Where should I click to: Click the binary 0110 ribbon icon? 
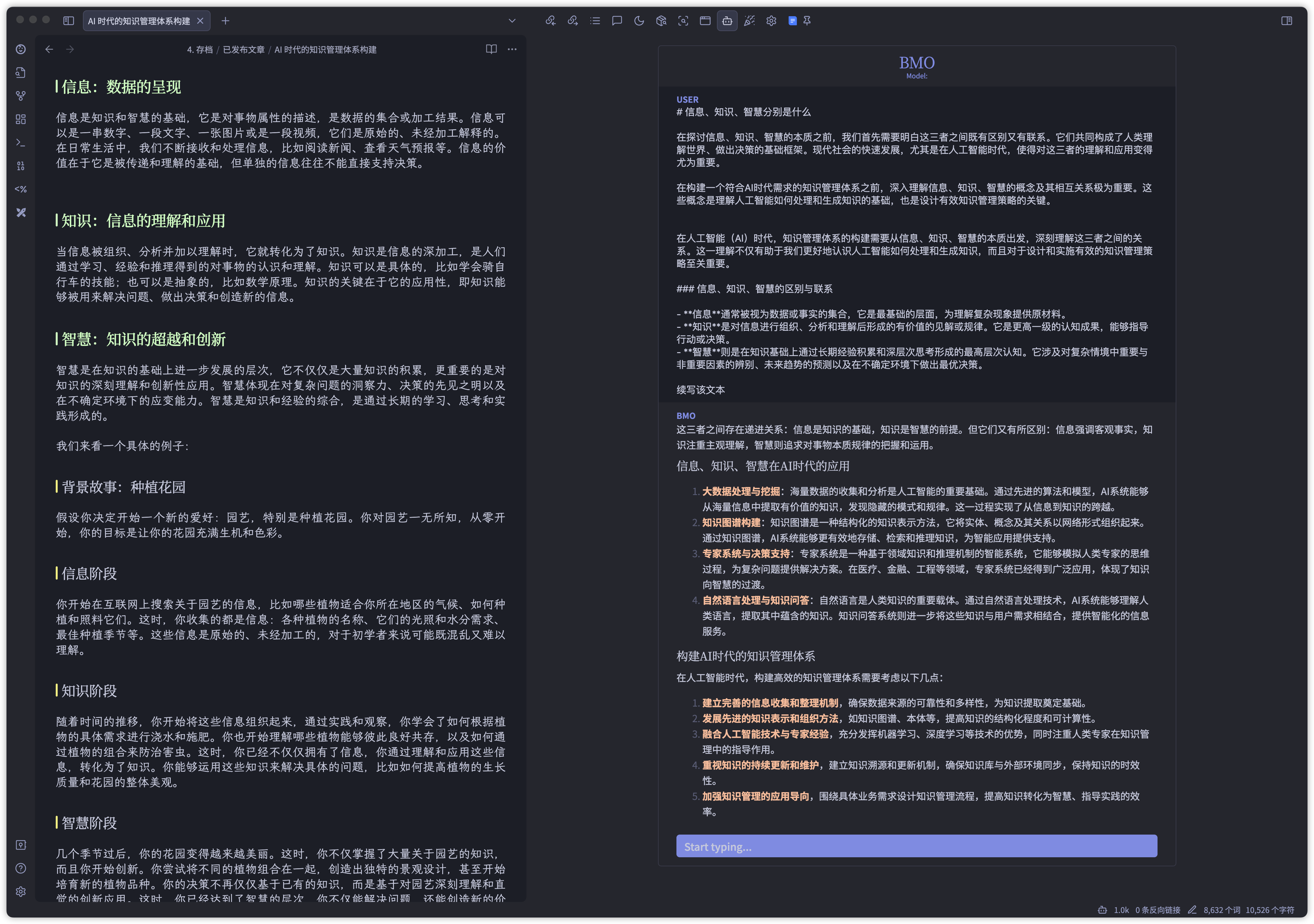pyautogui.click(x=21, y=166)
